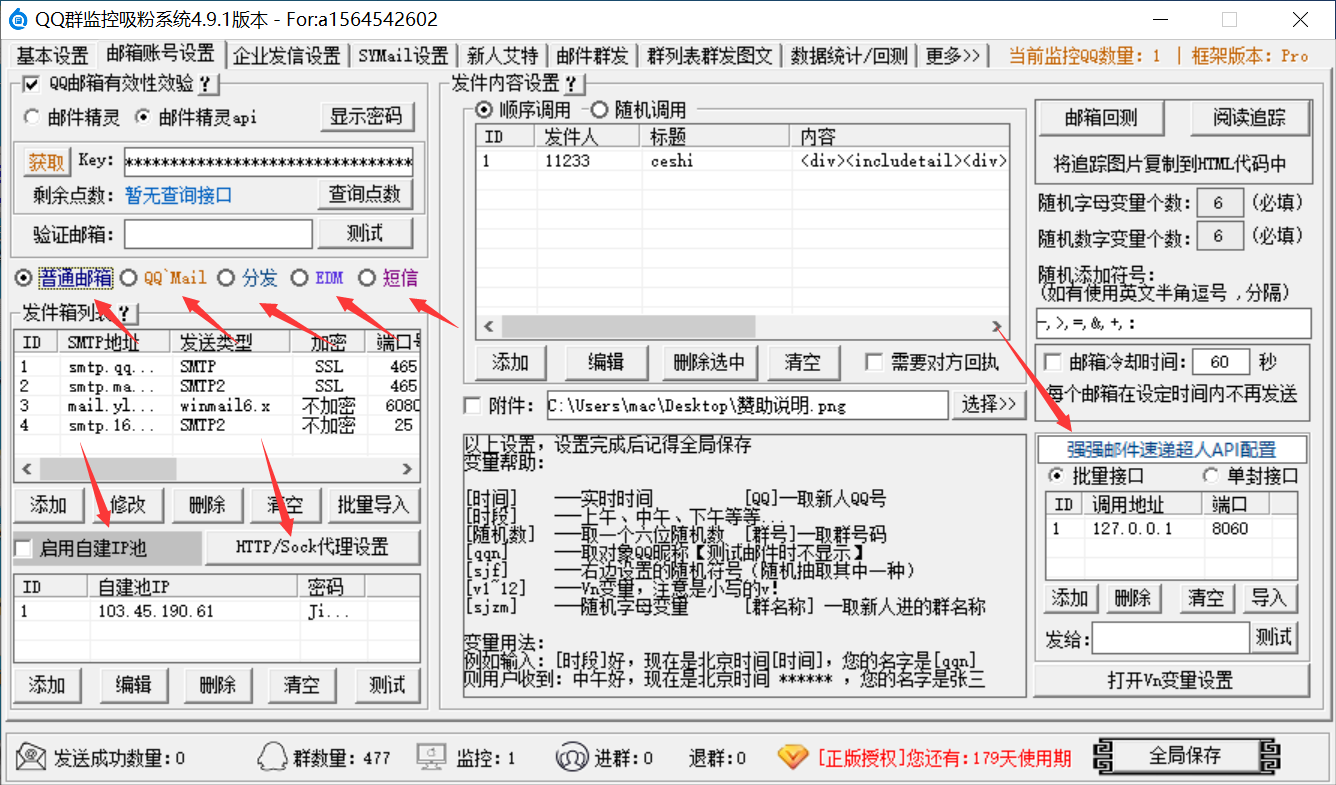Click the penguin icon beside 群数量

[272, 757]
